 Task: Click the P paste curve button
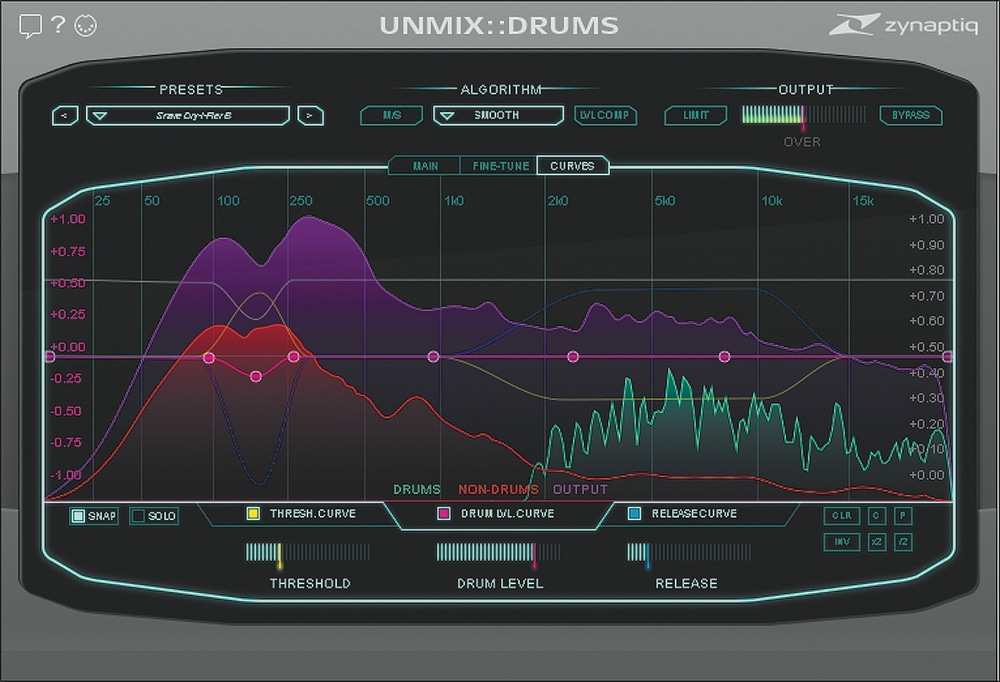click(x=903, y=516)
